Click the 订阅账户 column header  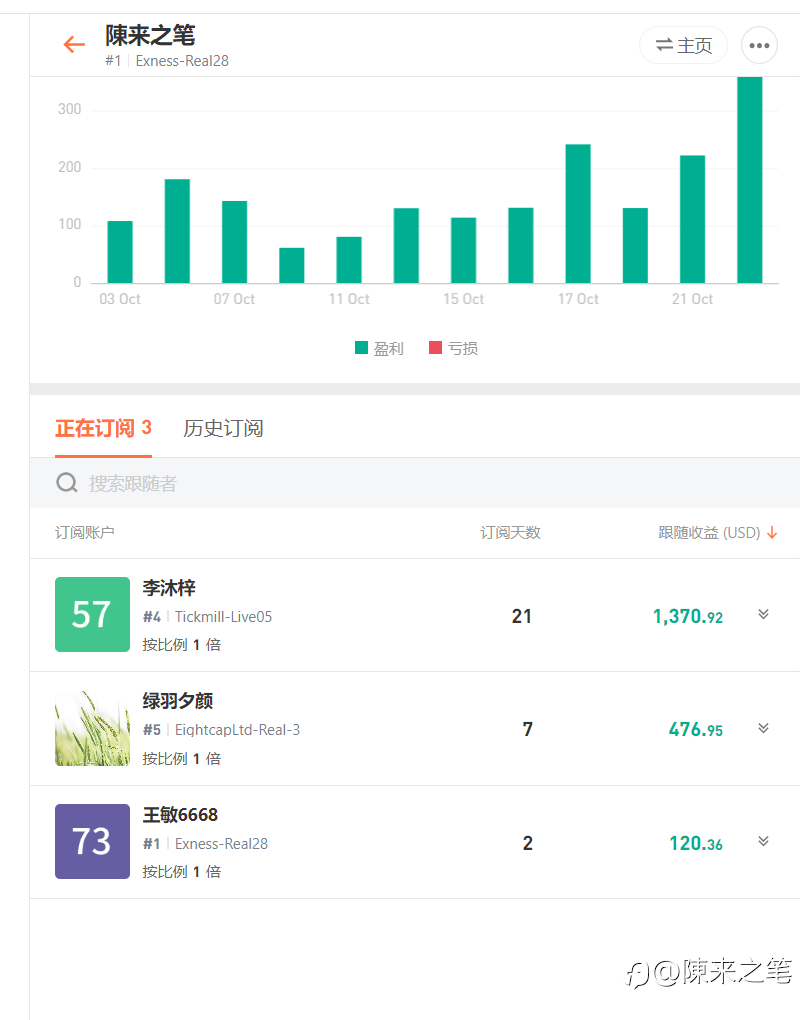point(85,533)
